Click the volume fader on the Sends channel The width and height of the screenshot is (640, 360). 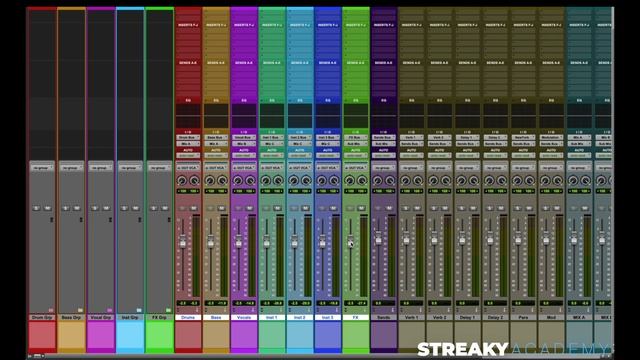(x=378, y=238)
